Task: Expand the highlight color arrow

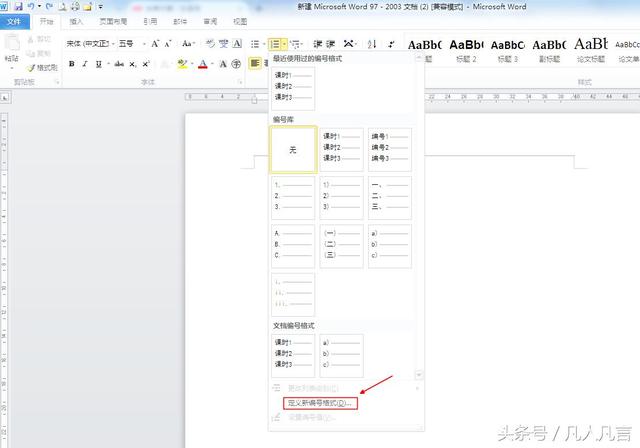Action: pyautogui.click(x=192, y=64)
